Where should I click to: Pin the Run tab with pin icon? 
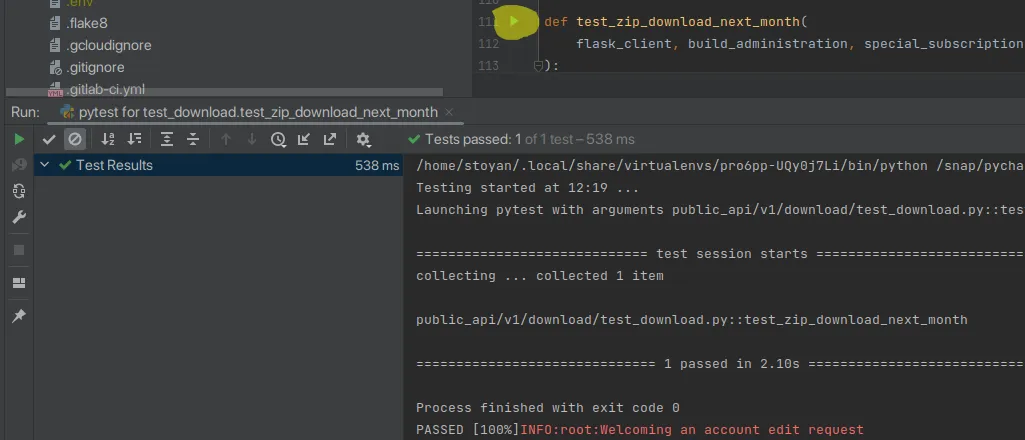(x=18, y=316)
